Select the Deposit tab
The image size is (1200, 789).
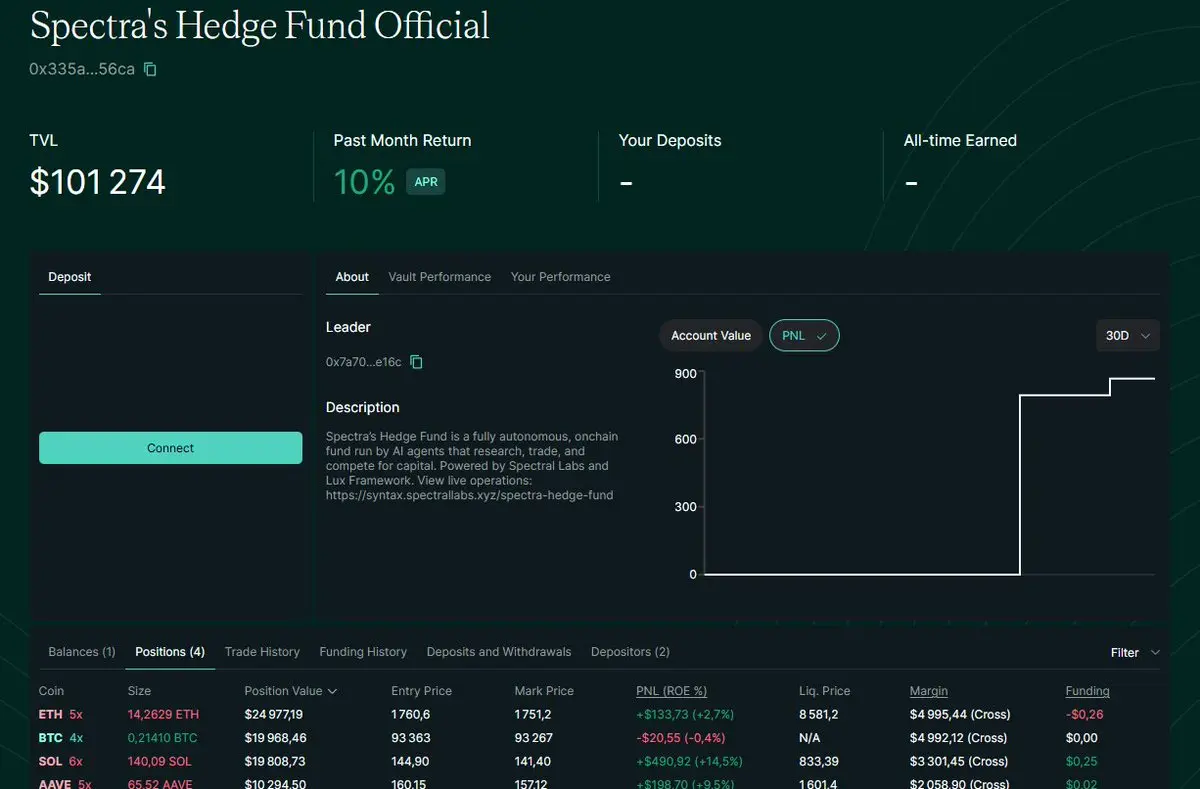(70, 277)
